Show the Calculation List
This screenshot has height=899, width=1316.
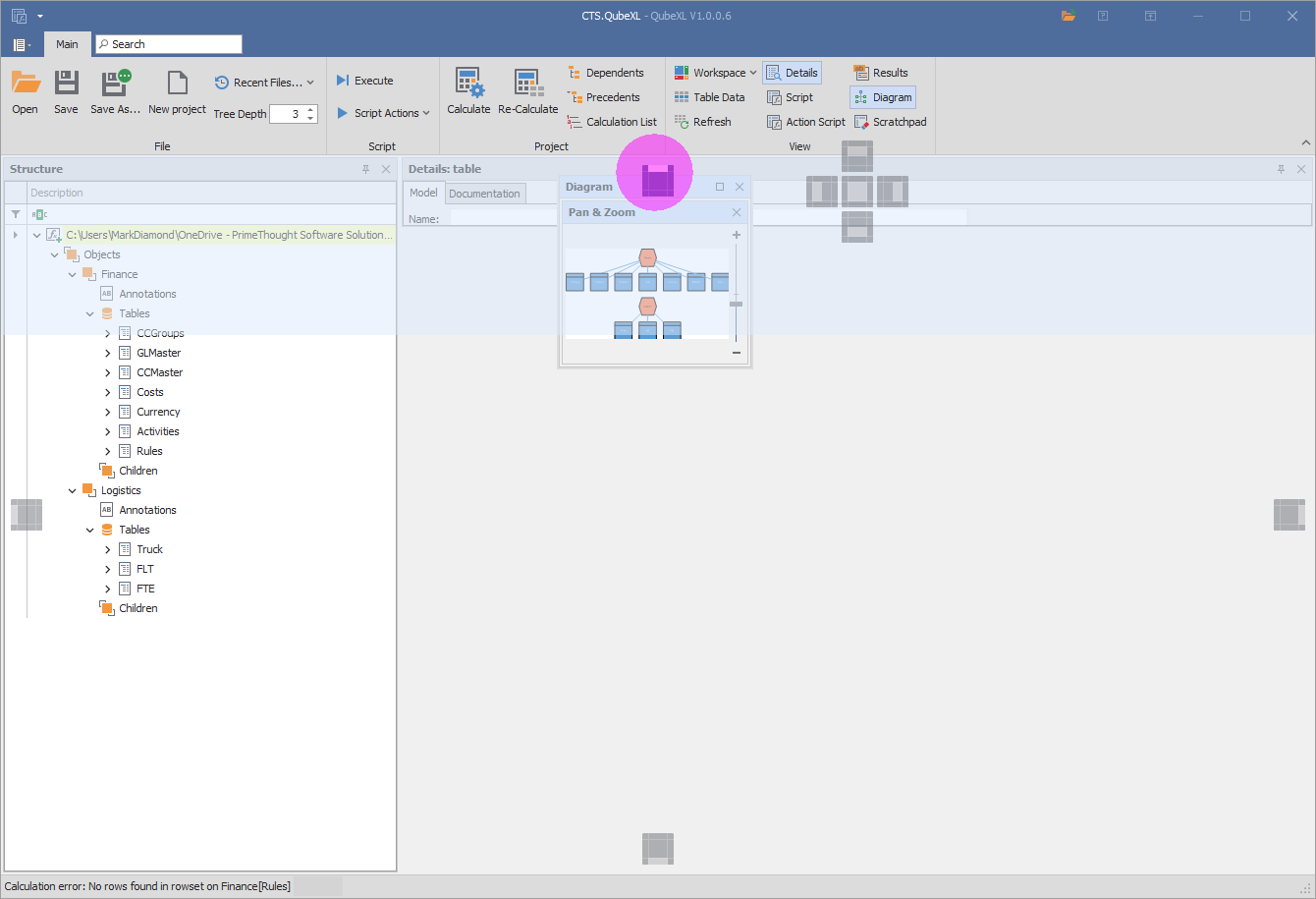[x=612, y=122]
